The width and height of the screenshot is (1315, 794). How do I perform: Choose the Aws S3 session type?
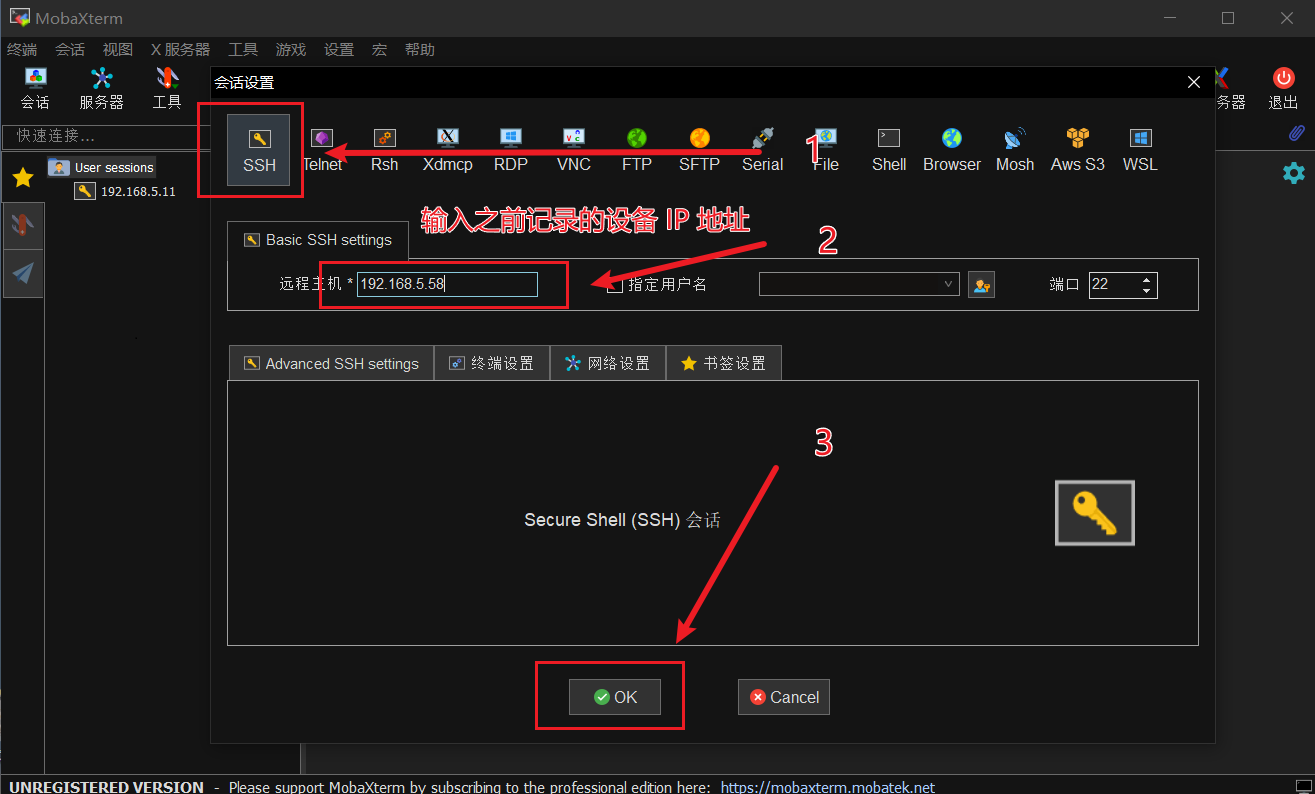(1077, 150)
